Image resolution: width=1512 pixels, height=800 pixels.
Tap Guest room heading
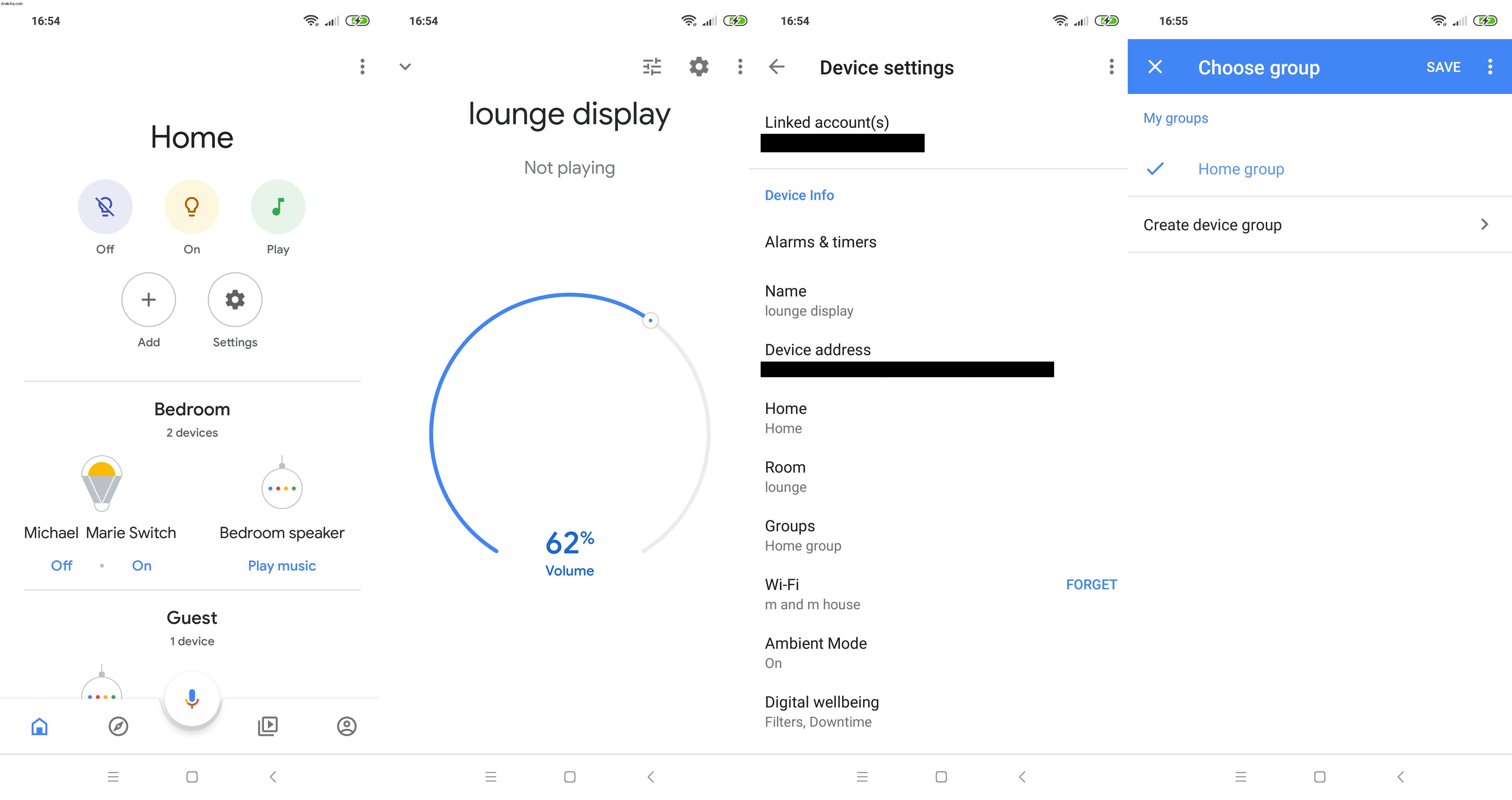pyautogui.click(x=192, y=618)
